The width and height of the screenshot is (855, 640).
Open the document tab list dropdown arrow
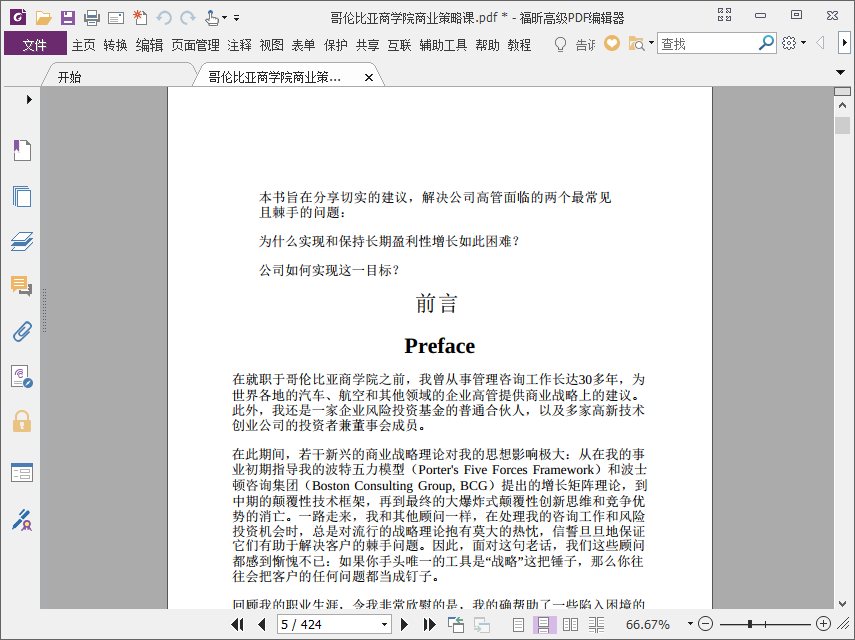[841, 72]
